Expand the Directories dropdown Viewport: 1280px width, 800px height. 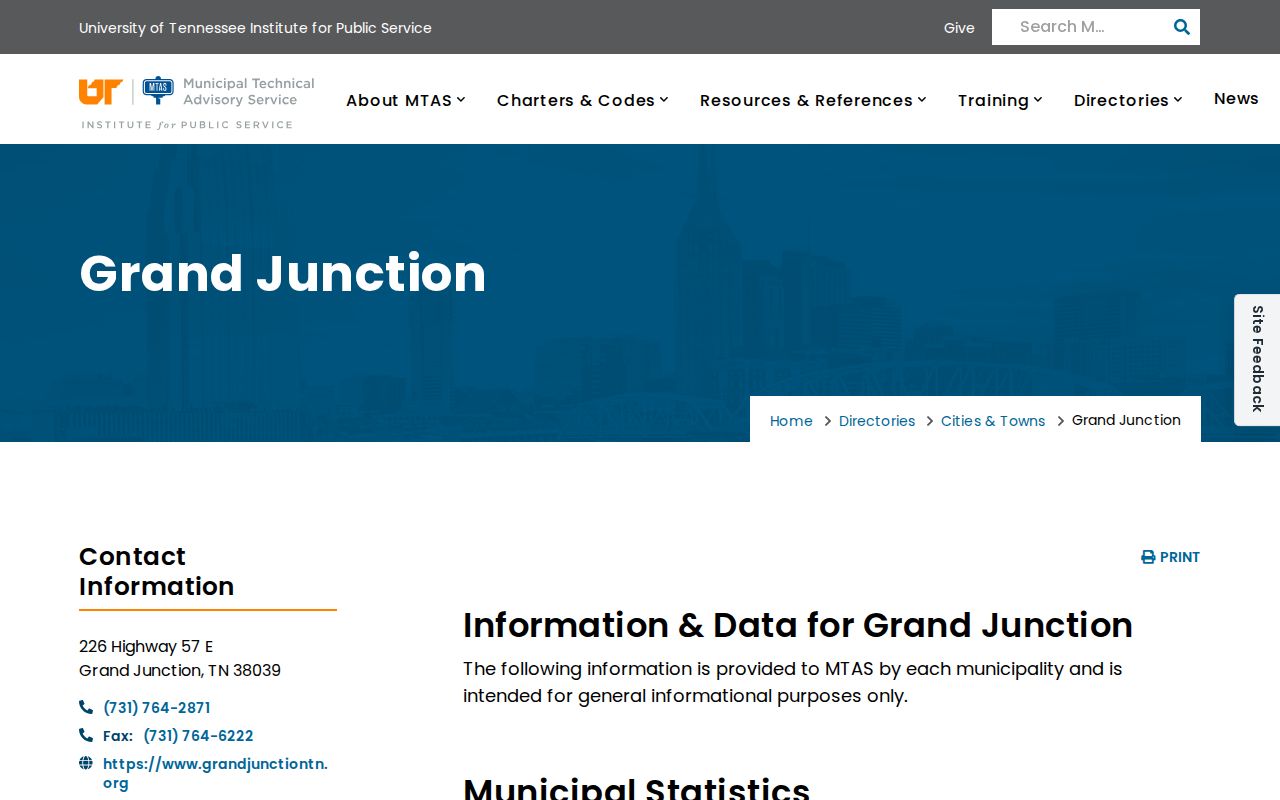pyautogui.click(x=1129, y=100)
